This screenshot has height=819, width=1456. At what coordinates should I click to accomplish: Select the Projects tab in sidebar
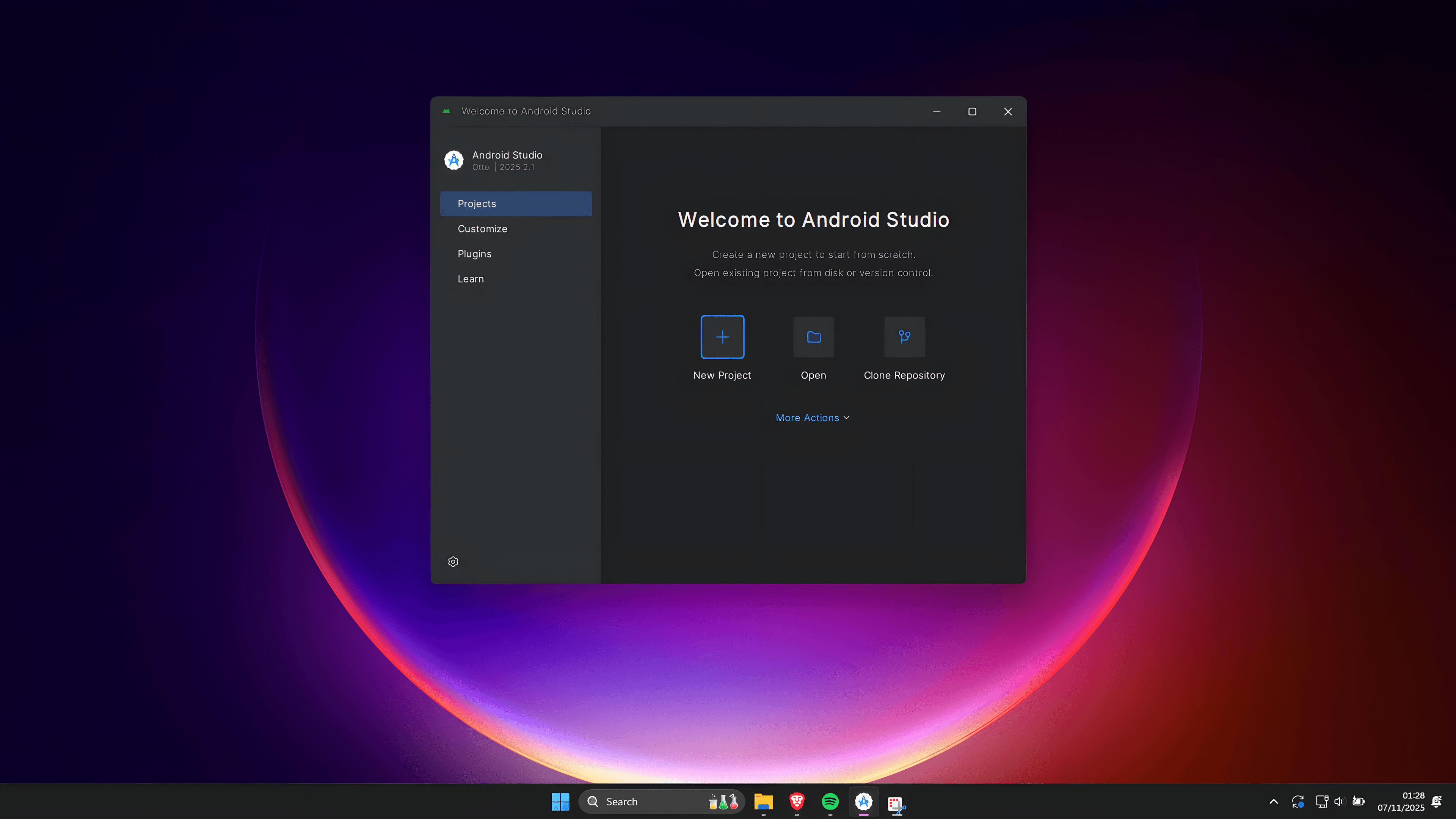pyautogui.click(x=477, y=203)
